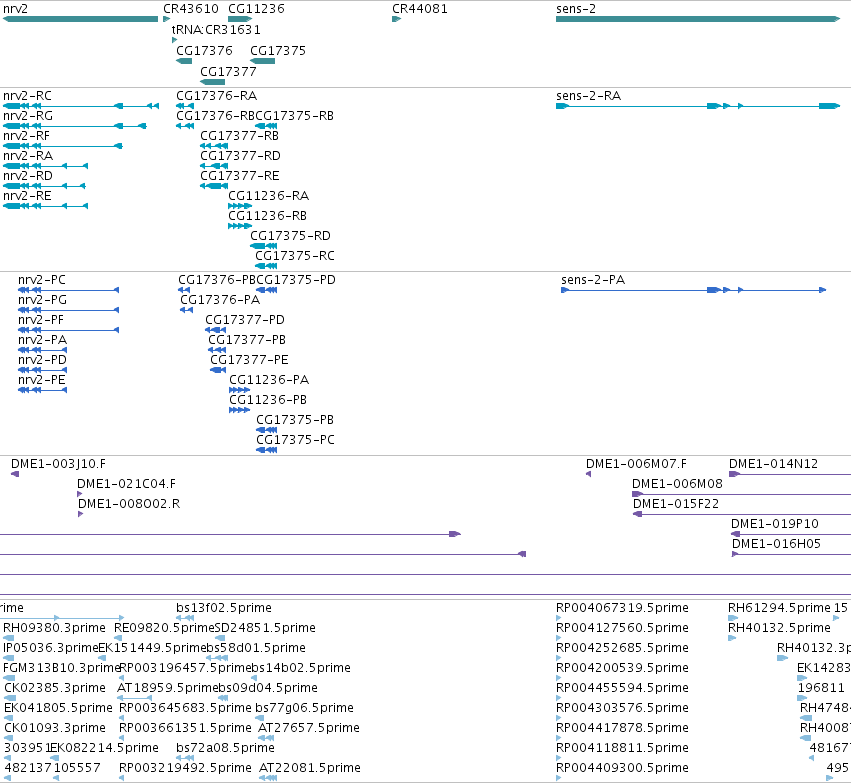This screenshot has height=783, width=851.
Task: Select transcript CG11236-RA
Action: click(268, 195)
